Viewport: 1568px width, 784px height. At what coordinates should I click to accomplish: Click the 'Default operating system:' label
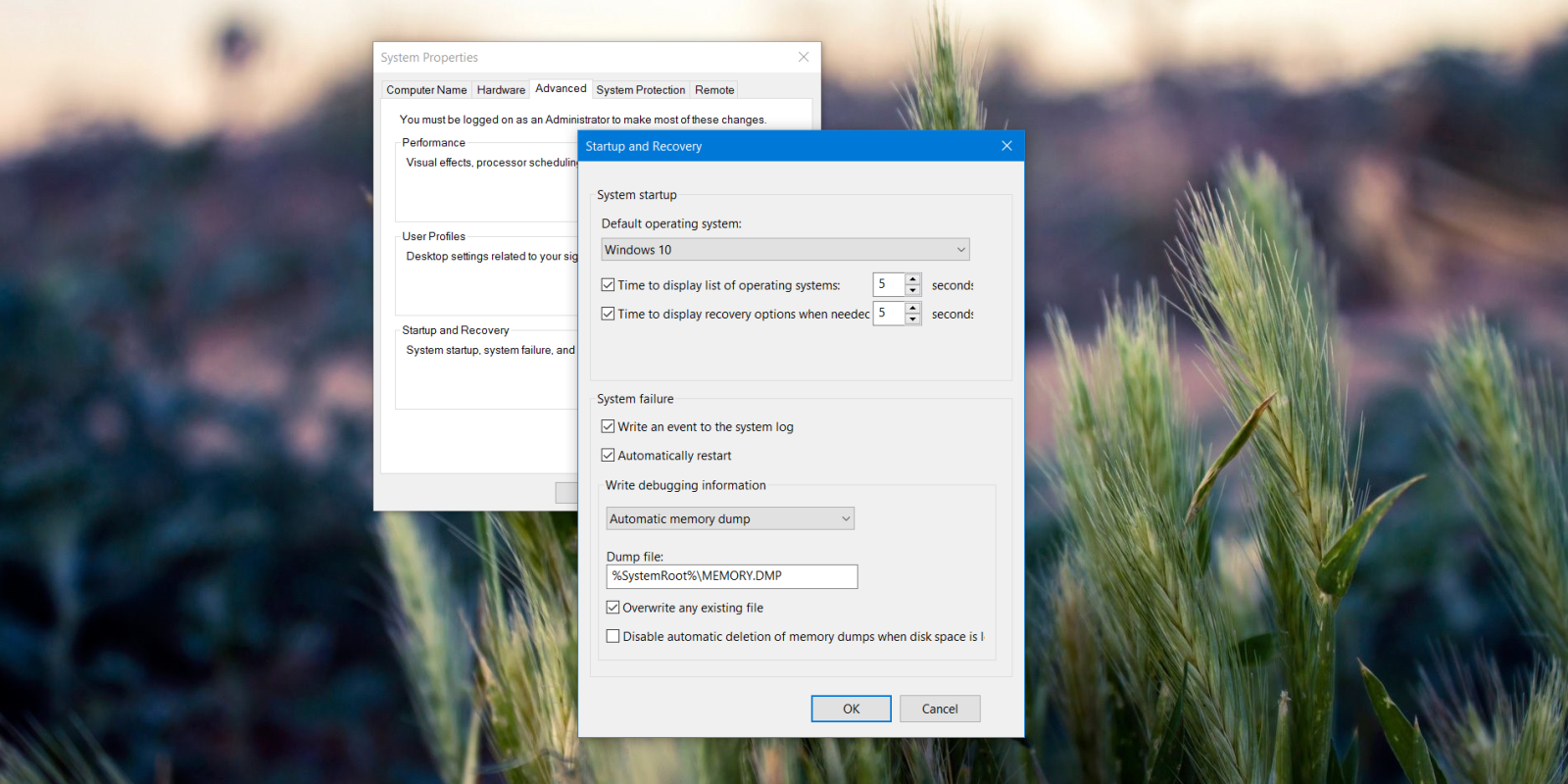[x=671, y=223]
